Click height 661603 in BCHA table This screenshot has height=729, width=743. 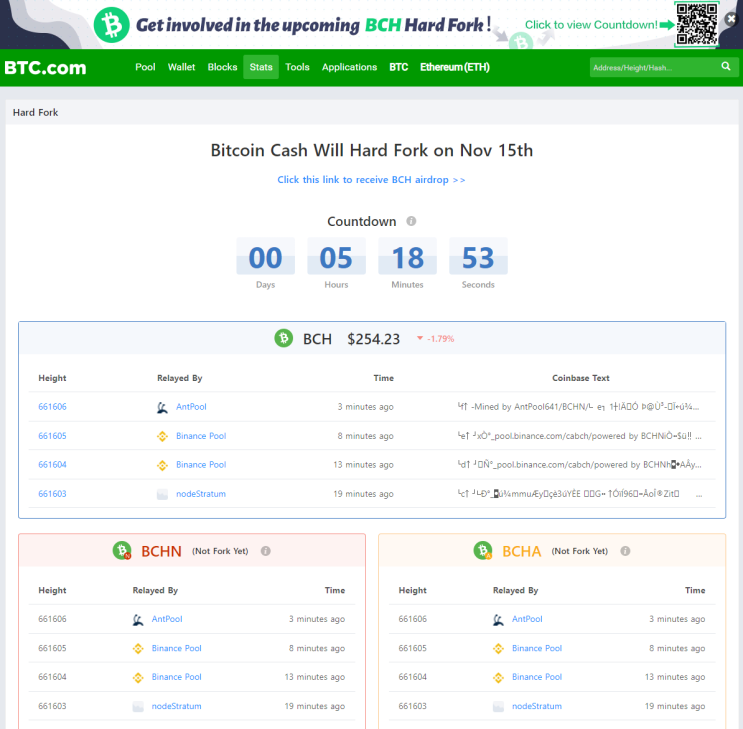[412, 706]
